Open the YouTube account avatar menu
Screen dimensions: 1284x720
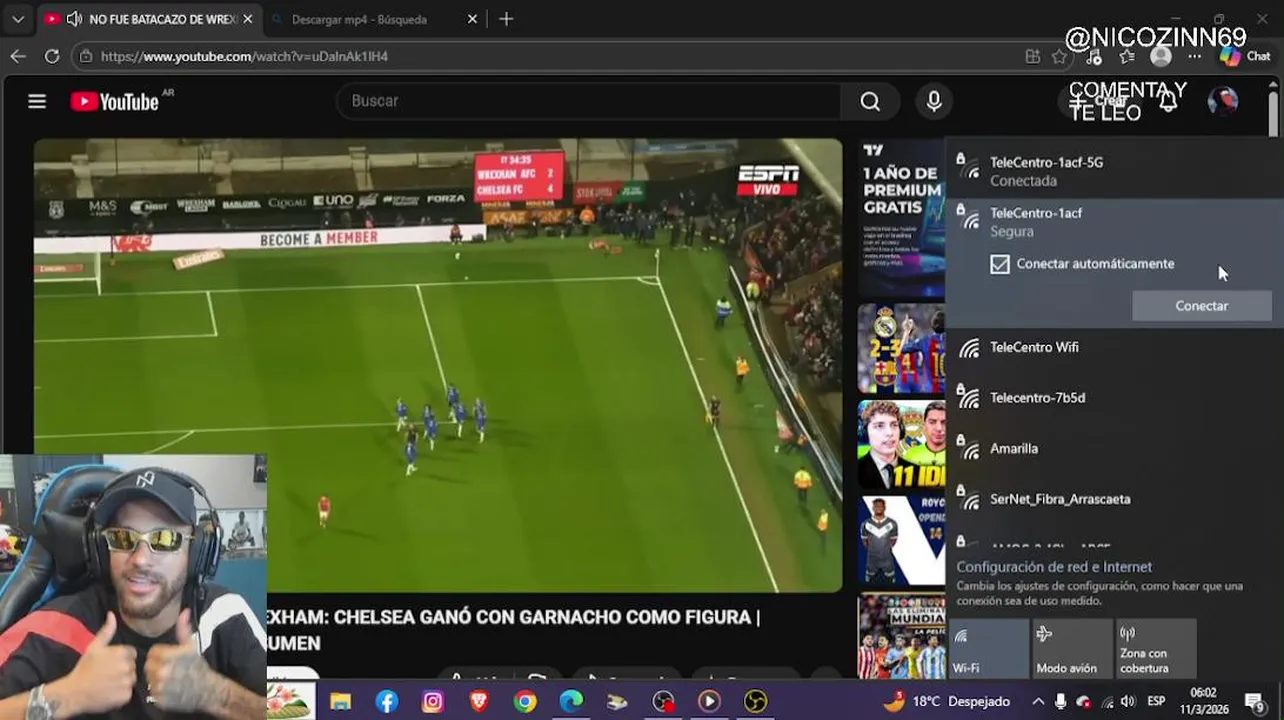click(x=1223, y=101)
